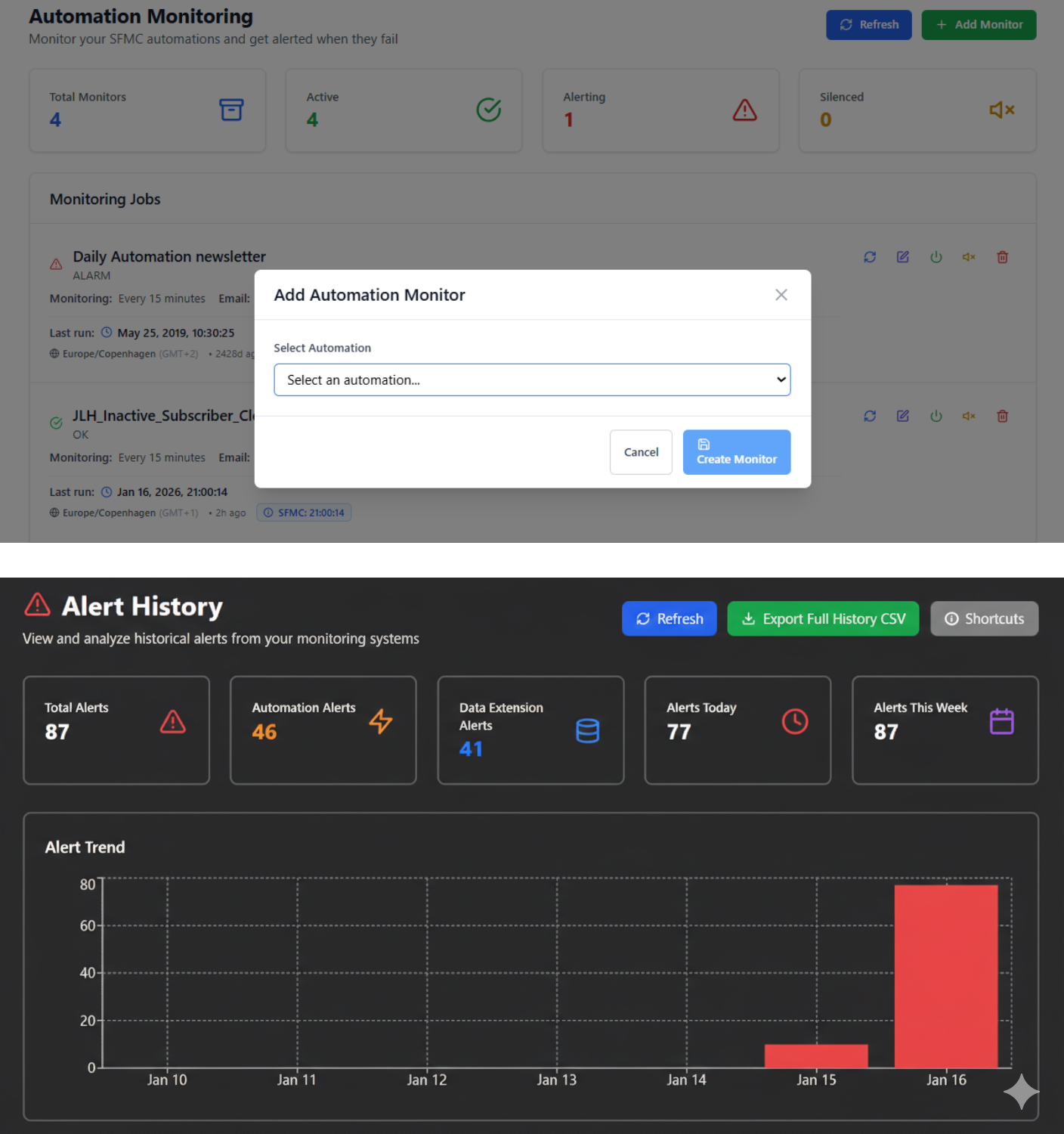Click the Automation Alerts lightning icon
The height and width of the screenshot is (1134, 1064).
[381, 721]
